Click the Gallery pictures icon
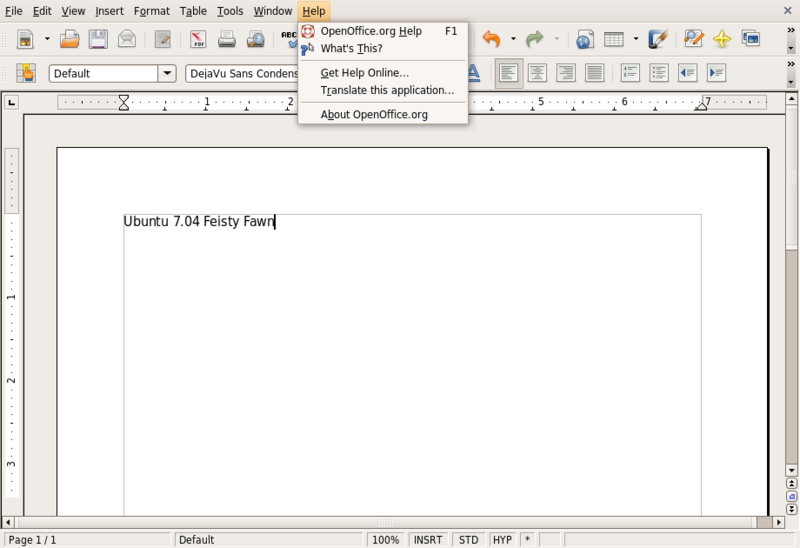Screen dimensions: 800x548 [x=751, y=39]
